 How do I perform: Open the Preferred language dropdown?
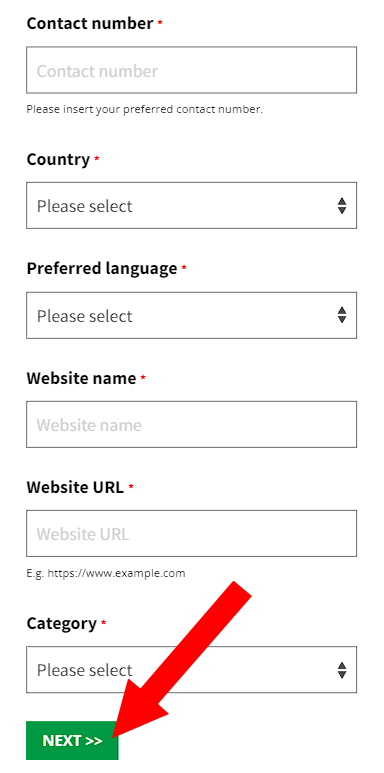[x=191, y=315]
